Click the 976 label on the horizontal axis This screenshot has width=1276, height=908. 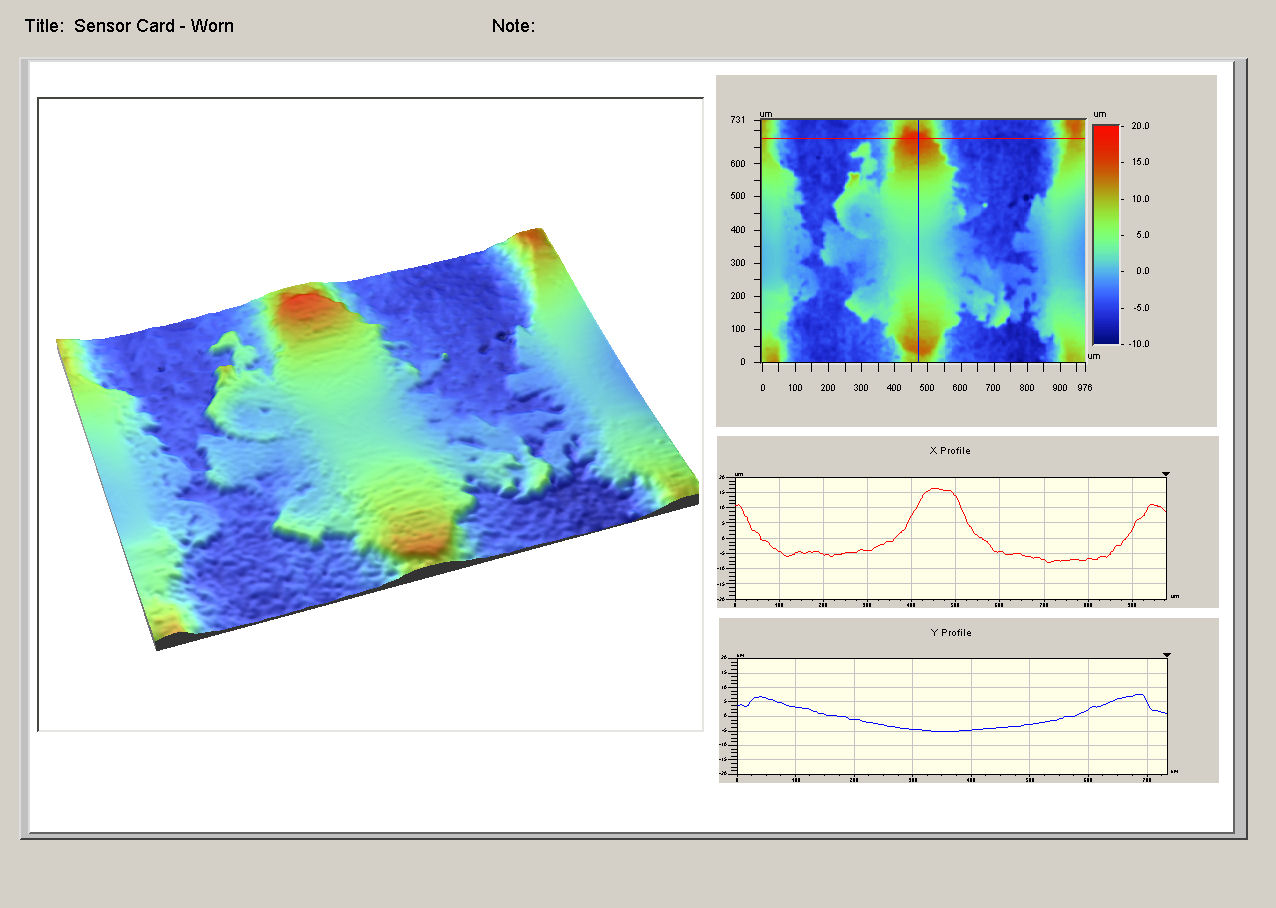click(x=1084, y=387)
